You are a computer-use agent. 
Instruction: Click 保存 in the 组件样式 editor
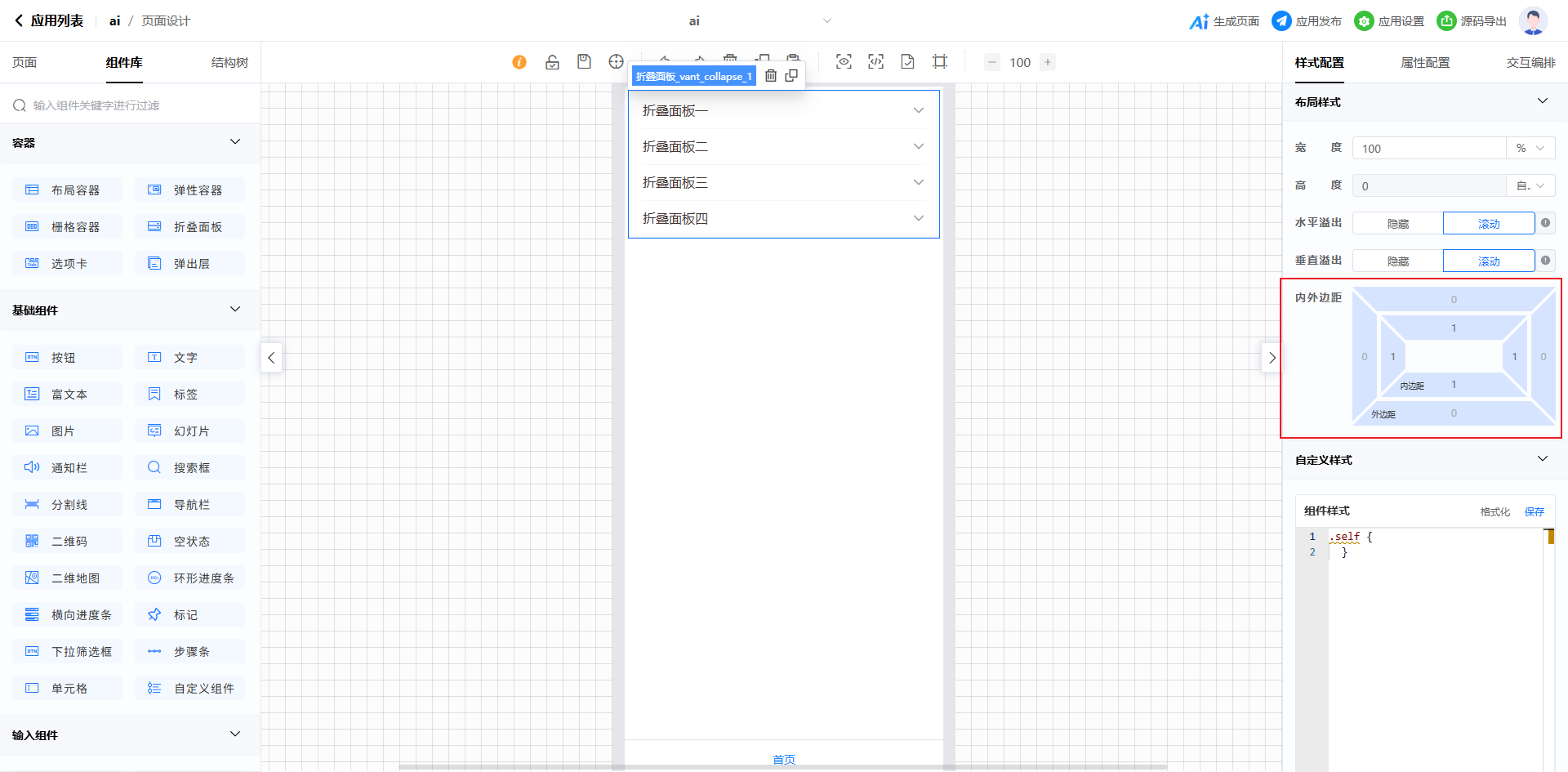point(1534,511)
